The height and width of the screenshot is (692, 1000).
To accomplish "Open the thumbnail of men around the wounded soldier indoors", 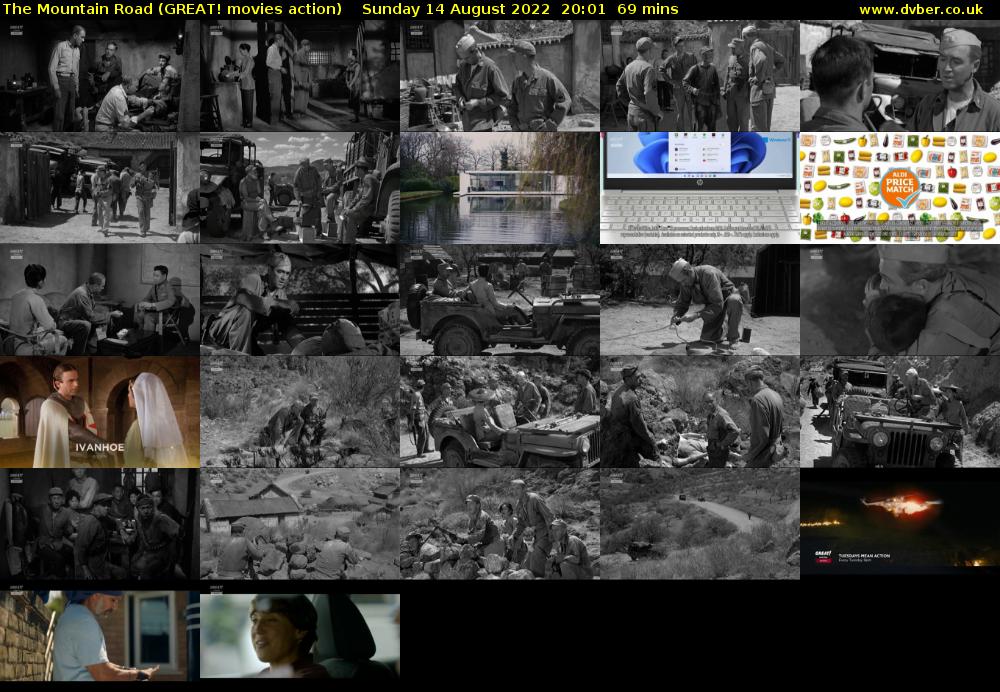I will click(x=99, y=75).
